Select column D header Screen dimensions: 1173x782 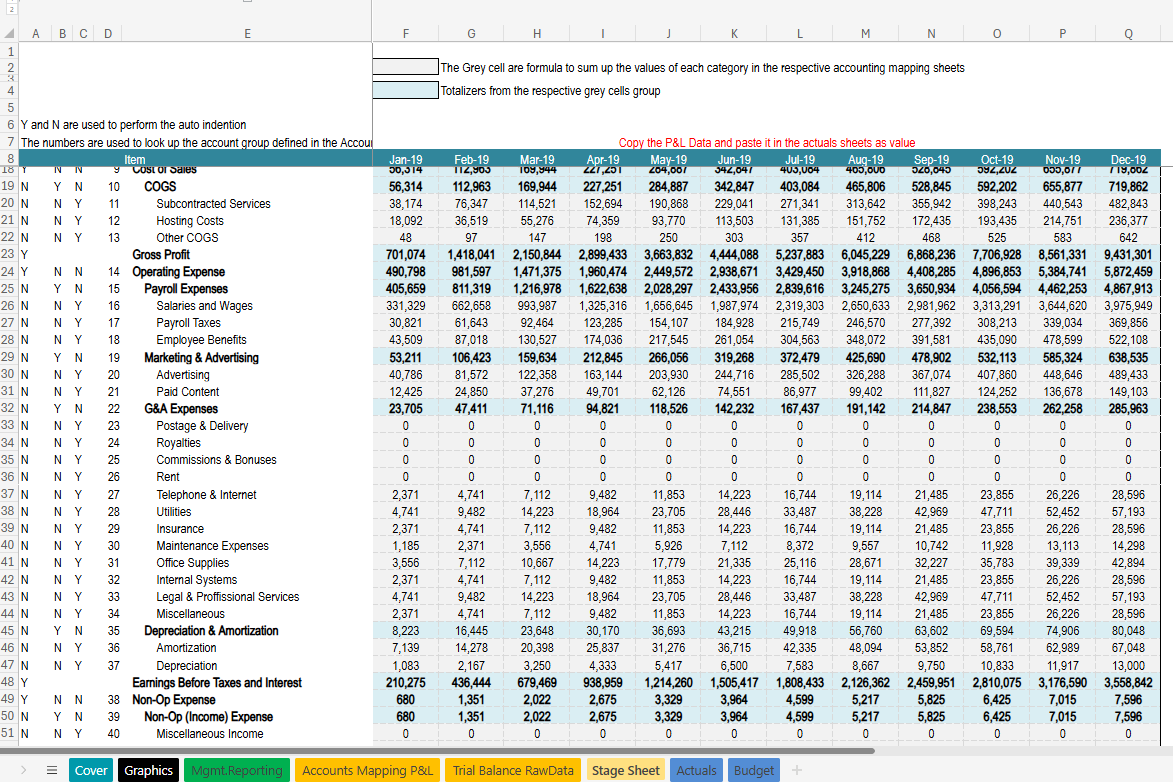pyautogui.click(x=108, y=34)
